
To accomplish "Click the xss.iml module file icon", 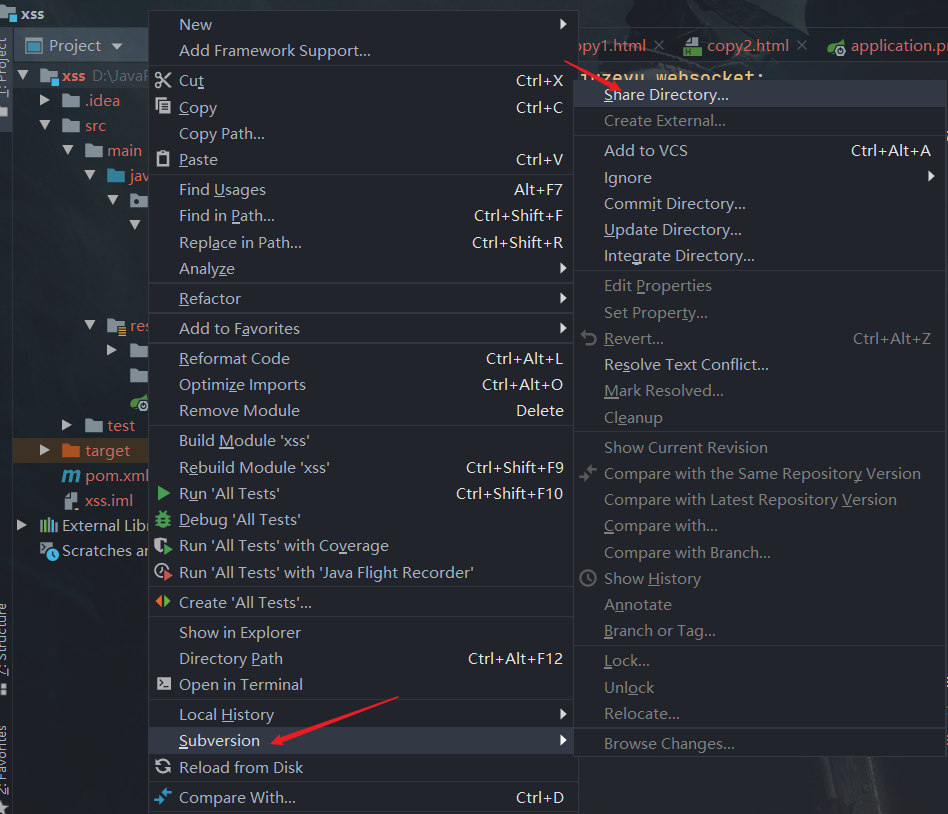I will tap(71, 501).
